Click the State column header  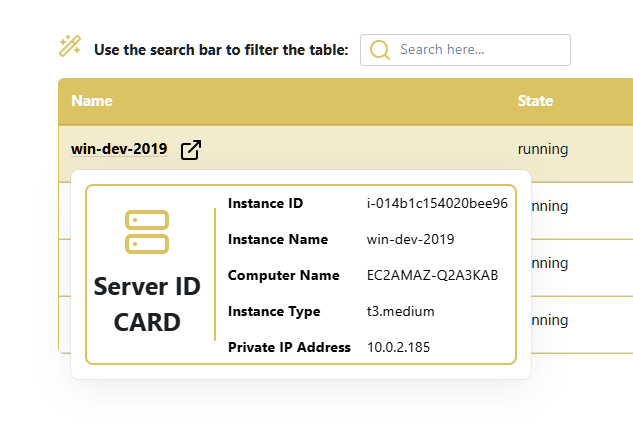tap(535, 101)
